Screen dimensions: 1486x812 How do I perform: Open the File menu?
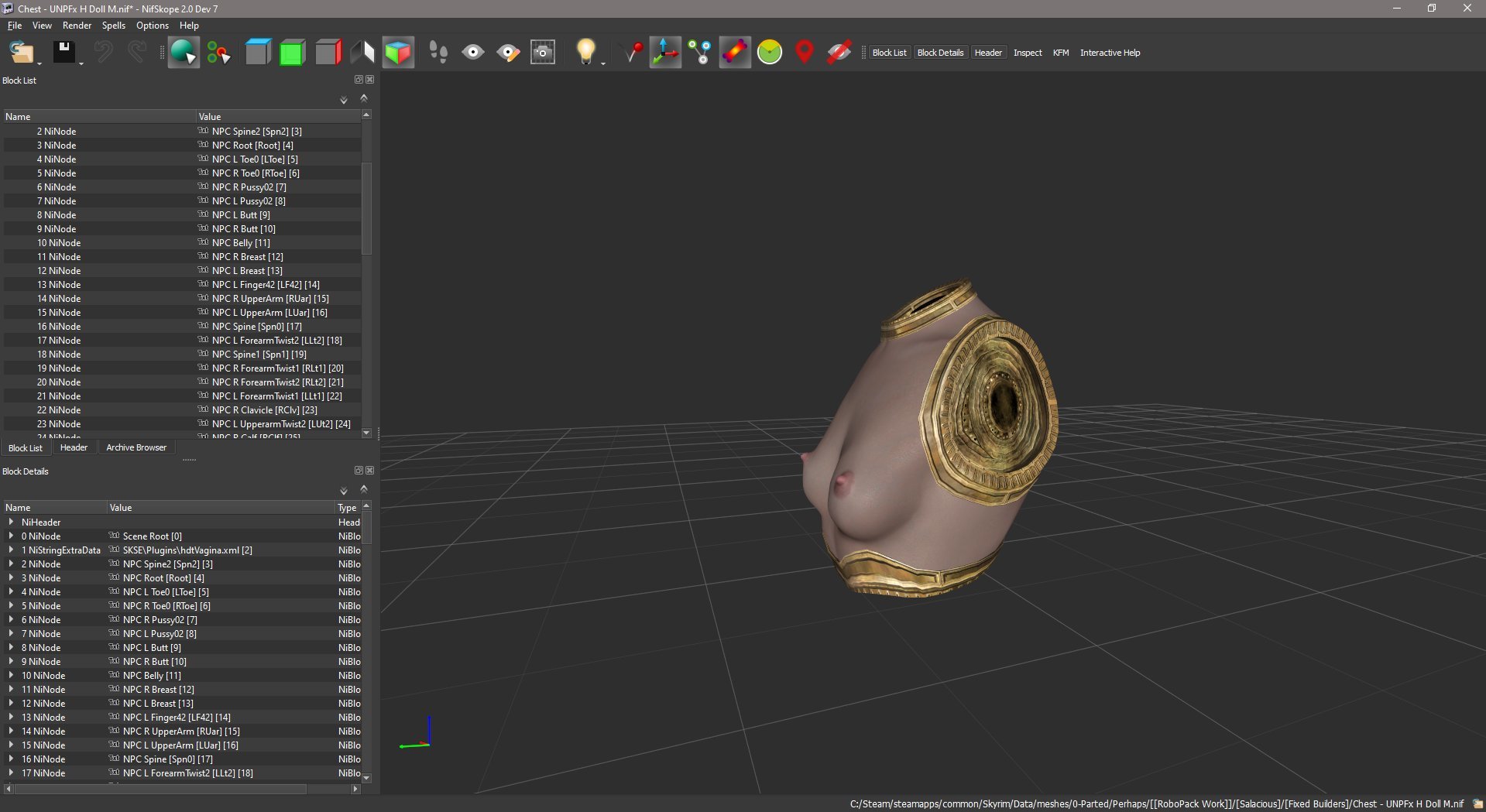[x=15, y=26]
